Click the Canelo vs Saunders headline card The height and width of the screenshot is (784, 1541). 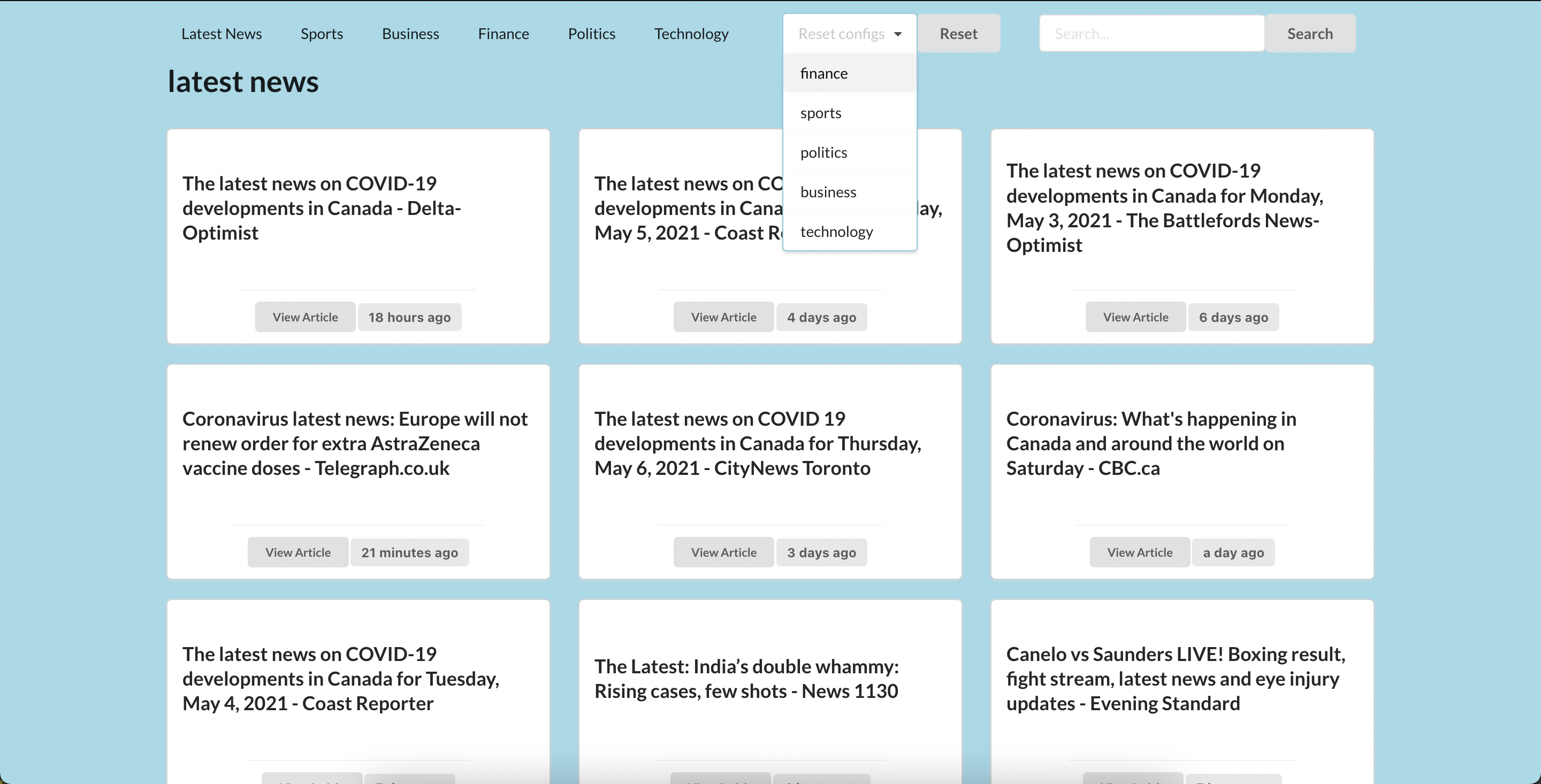[x=1176, y=678]
